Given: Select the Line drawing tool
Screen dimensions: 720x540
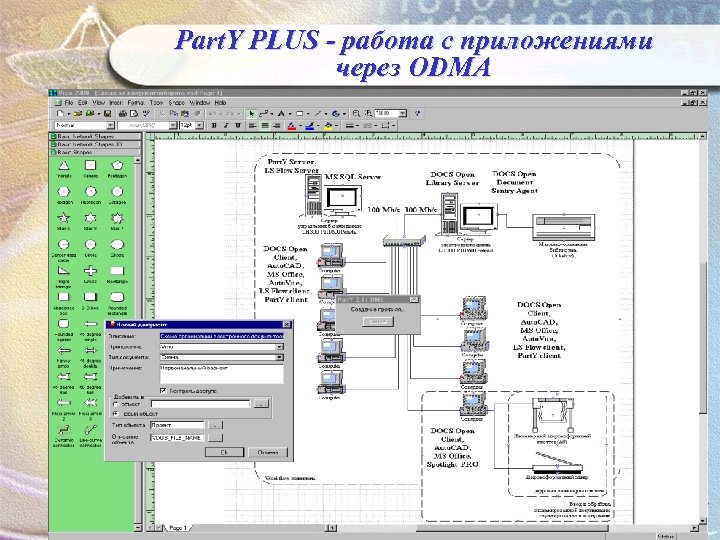Looking at the screenshot, I should [x=318, y=113].
